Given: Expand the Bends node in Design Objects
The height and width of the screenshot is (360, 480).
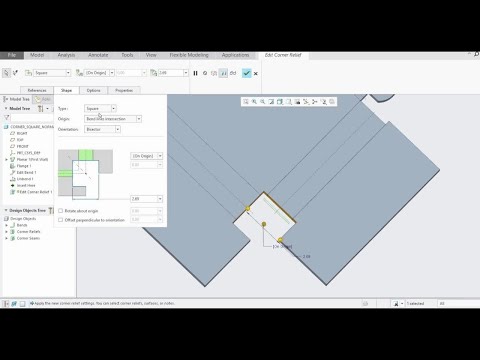Looking at the screenshot, I should coord(6,225).
